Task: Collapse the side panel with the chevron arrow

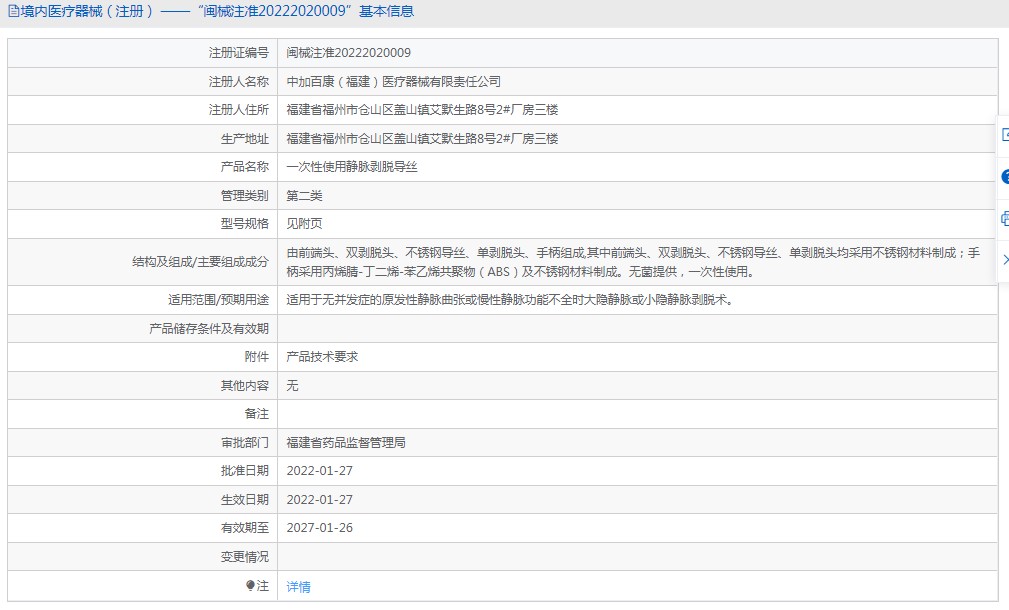Action: [1005, 260]
